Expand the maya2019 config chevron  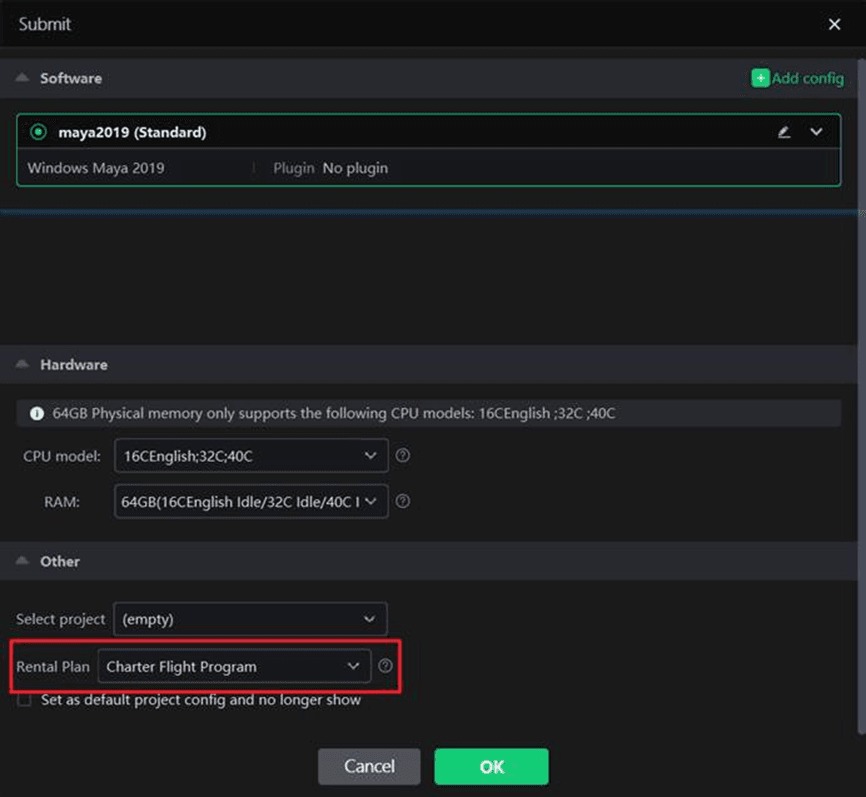pos(816,132)
